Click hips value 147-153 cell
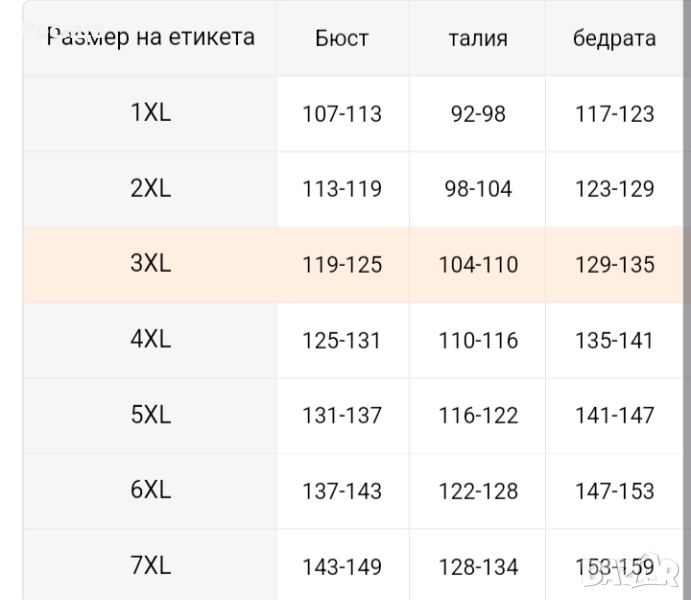Viewport: 691px width, 600px height. point(614,492)
